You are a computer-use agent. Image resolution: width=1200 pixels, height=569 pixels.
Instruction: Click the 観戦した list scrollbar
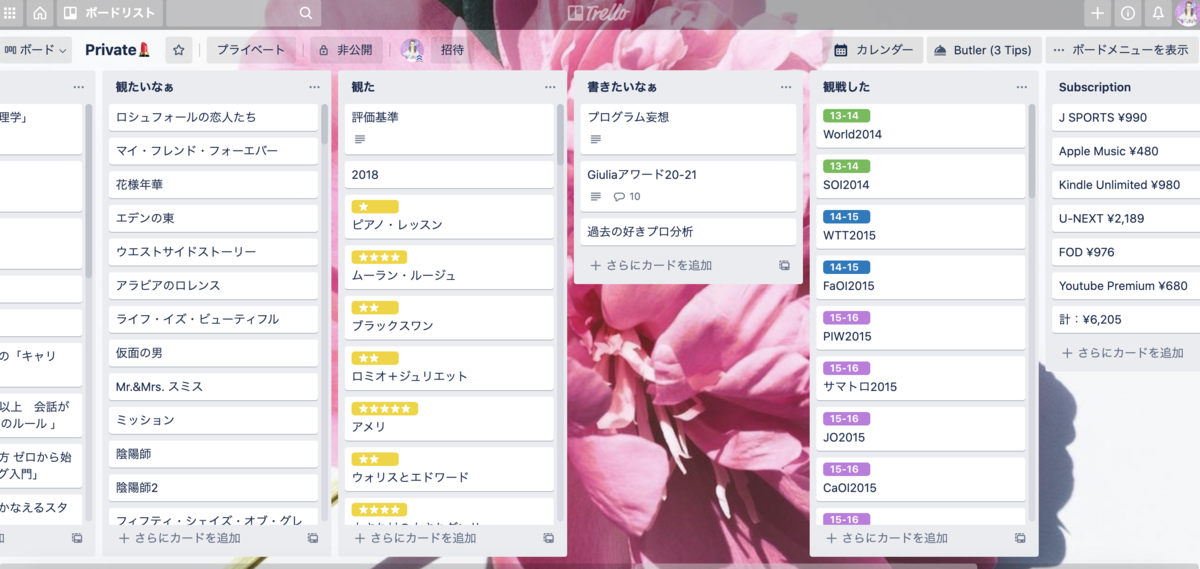coord(1032,150)
